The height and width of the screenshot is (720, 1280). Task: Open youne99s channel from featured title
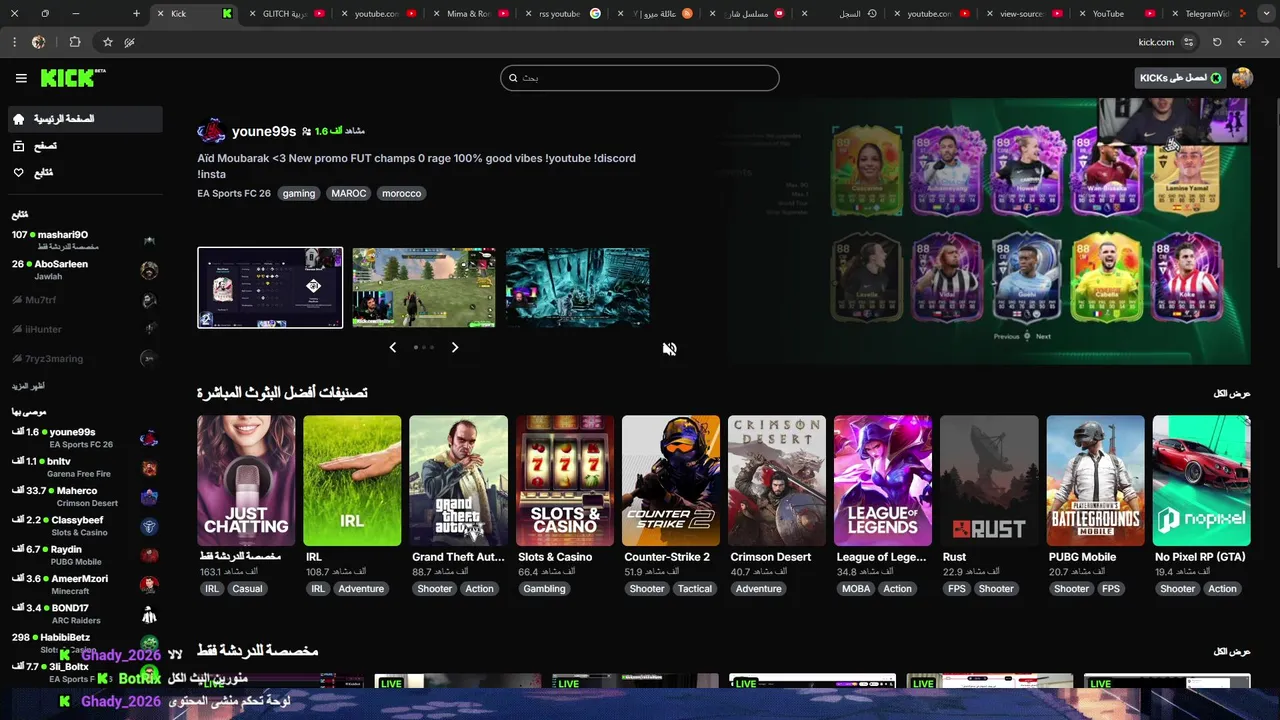tap(264, 131)
